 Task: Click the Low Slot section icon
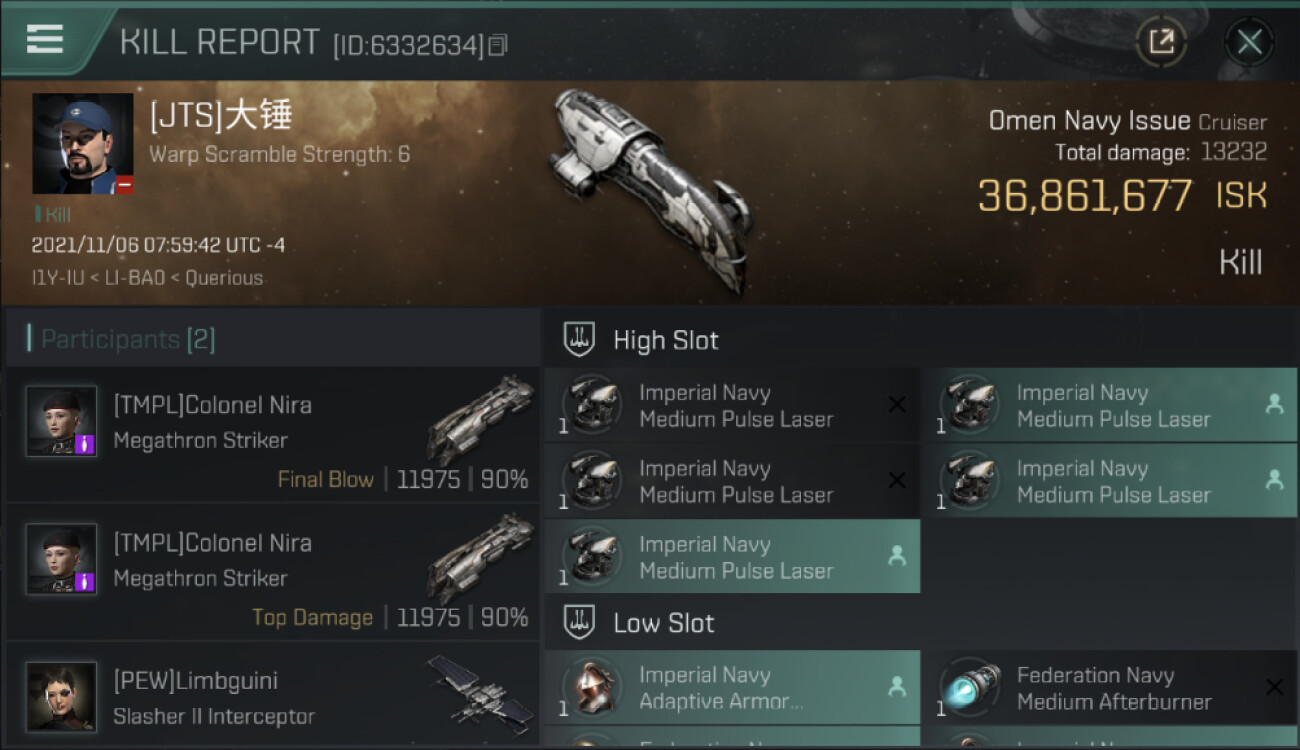click(x=580, y=623)
